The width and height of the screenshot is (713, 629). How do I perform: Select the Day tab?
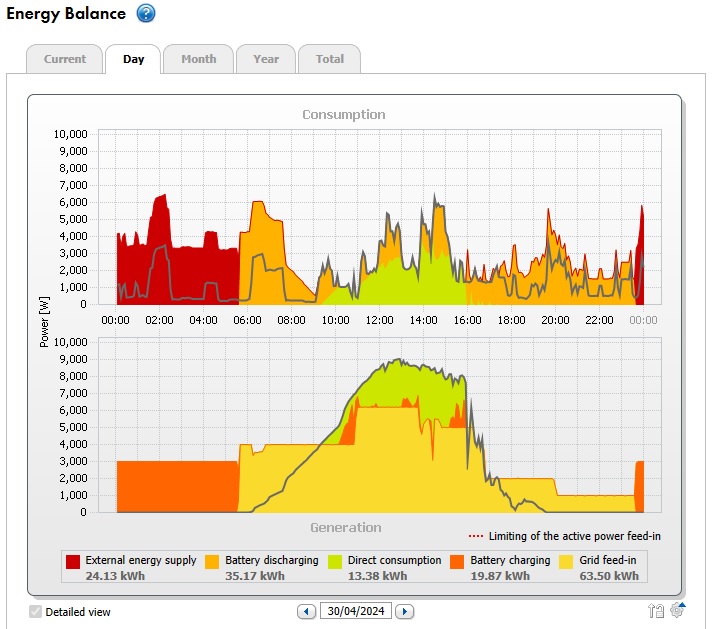pos(133,59)
